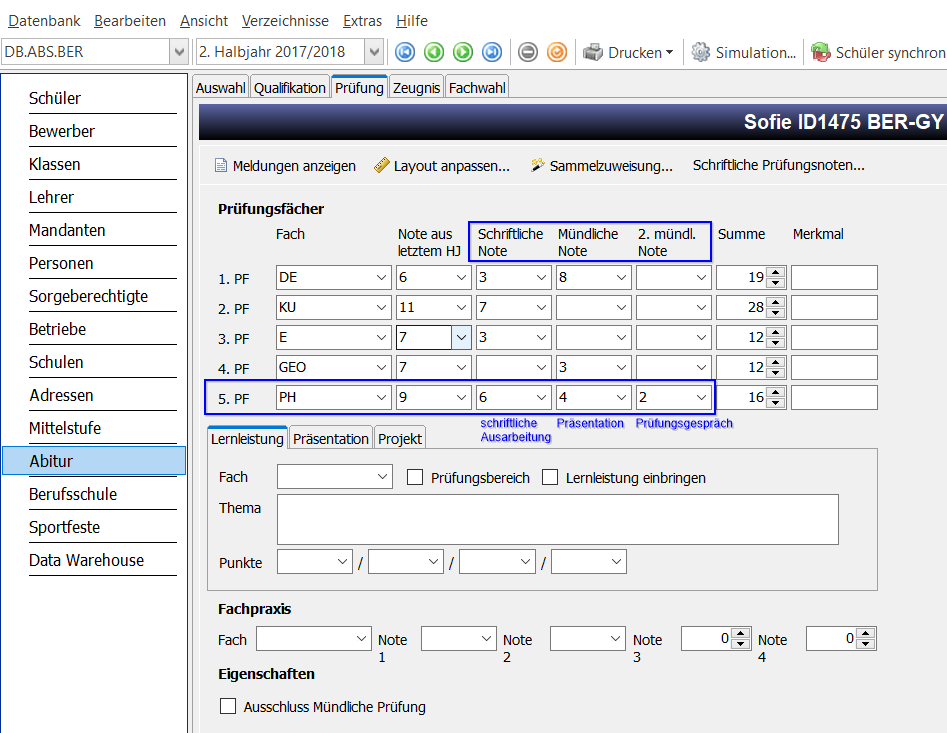The image size is (947, 733).
Task: Toggle Prüfungsbereich checkbox
Action: pos(415,478)
